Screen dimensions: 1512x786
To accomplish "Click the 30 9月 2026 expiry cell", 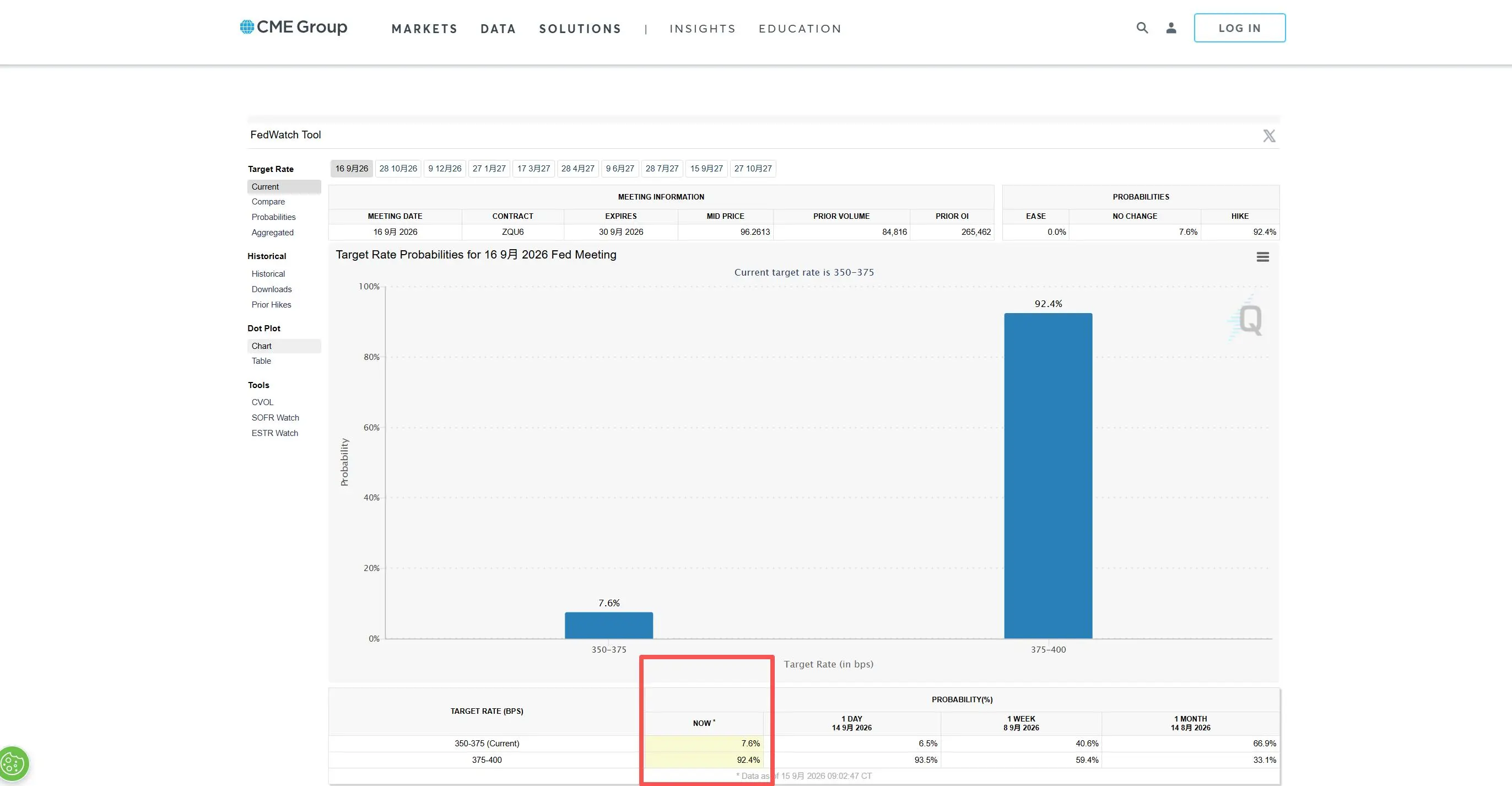I will point(621,232).
